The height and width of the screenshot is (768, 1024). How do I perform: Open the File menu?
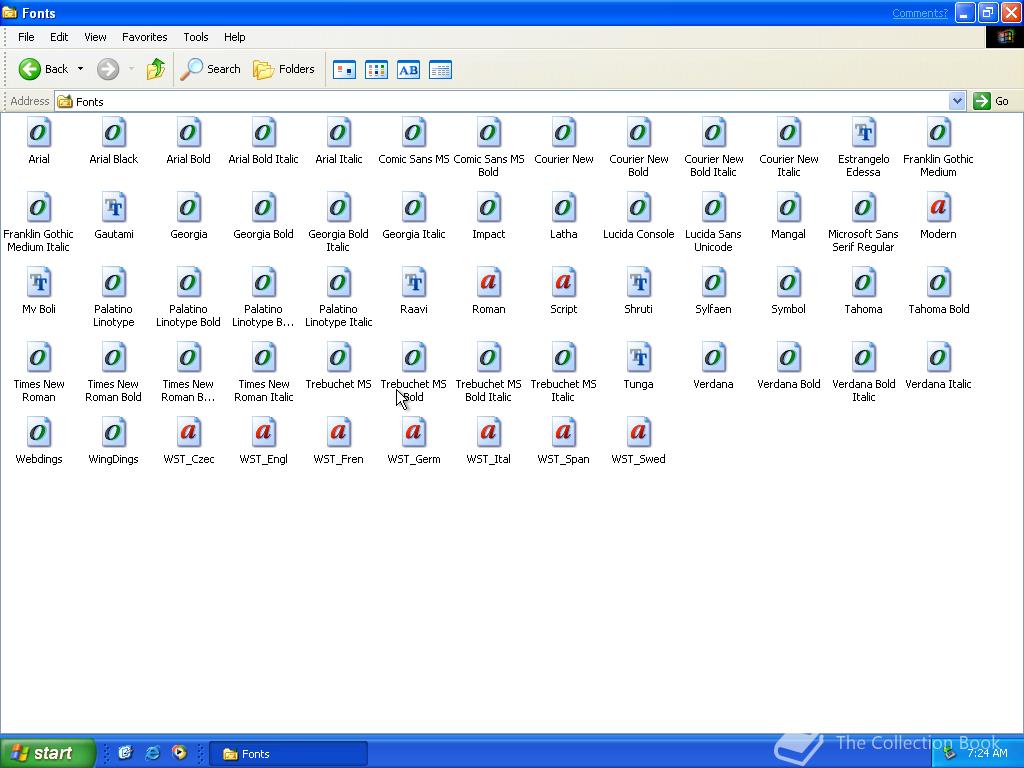point(26,37)
